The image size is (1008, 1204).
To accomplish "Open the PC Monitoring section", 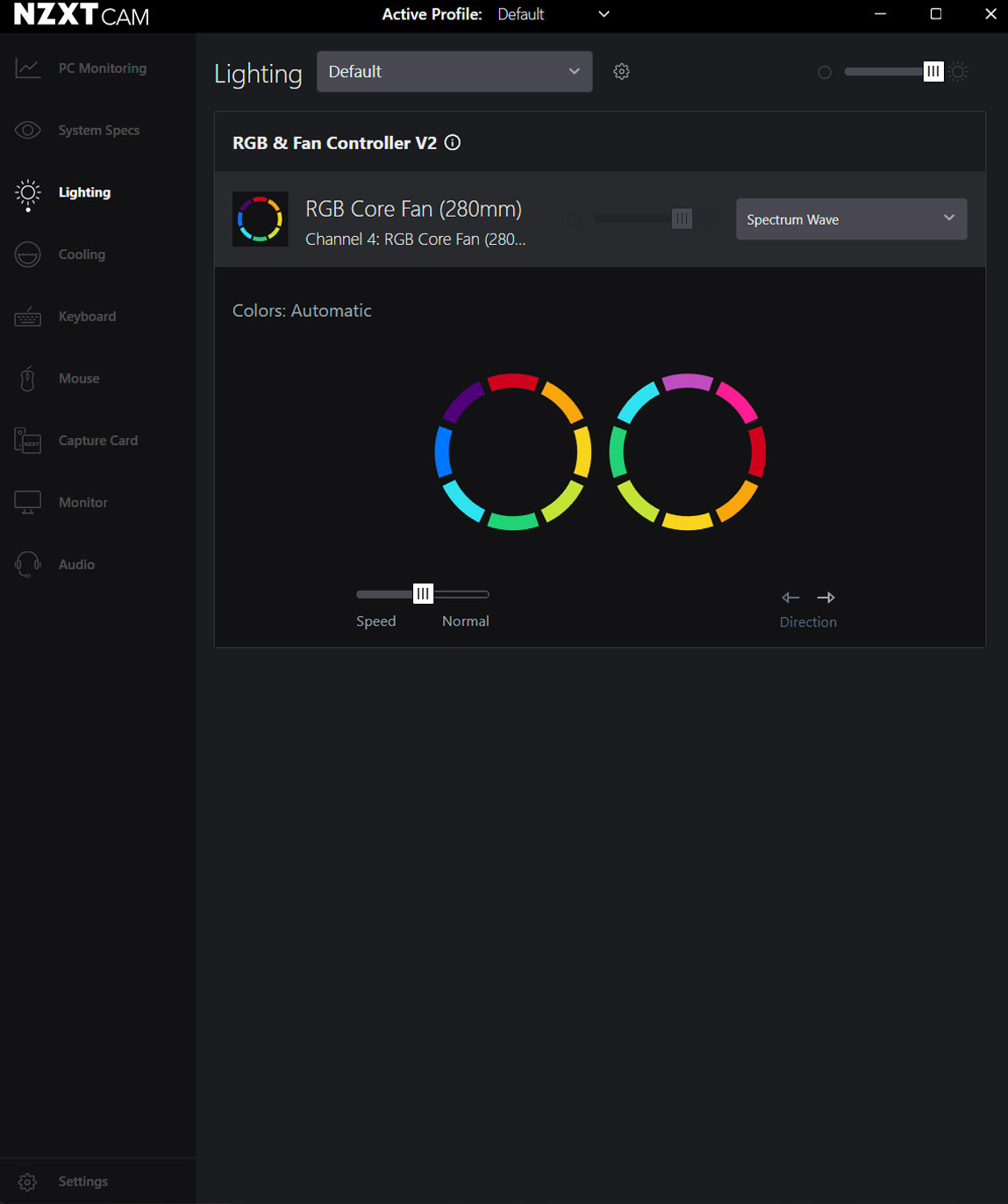I will coord(98,68).
